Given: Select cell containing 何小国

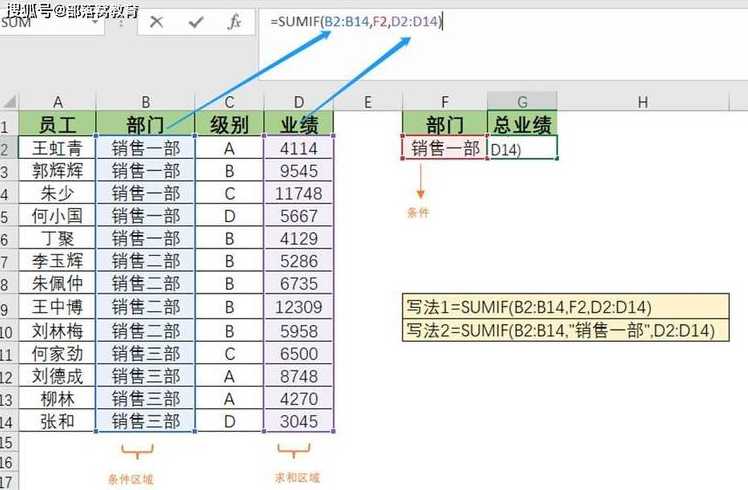Looking at the screenshot, I should pyautogui.click(x=57, y=215).
